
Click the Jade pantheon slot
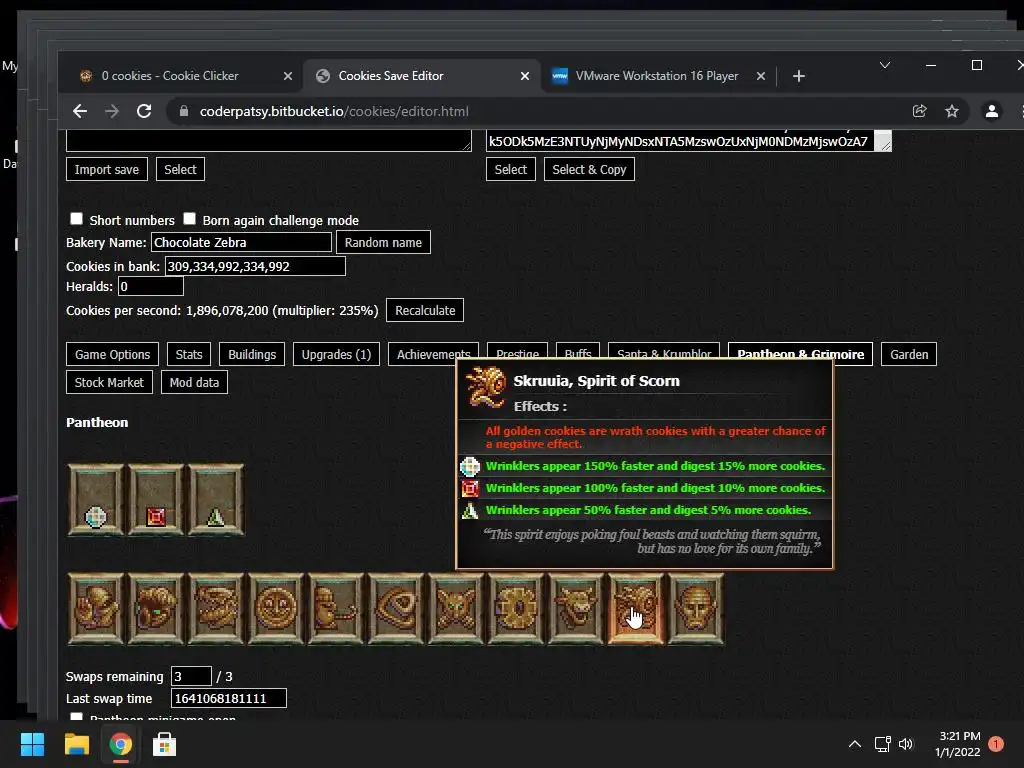pyautogui.click(x=216, y=500)
